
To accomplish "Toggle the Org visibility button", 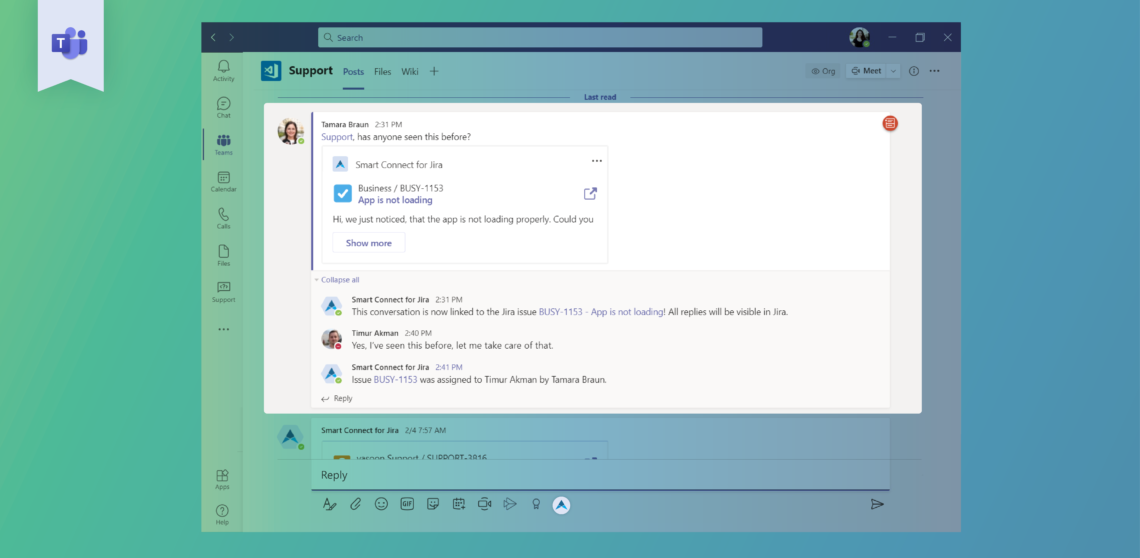I will pyautogui.click(x=823, y=71).
